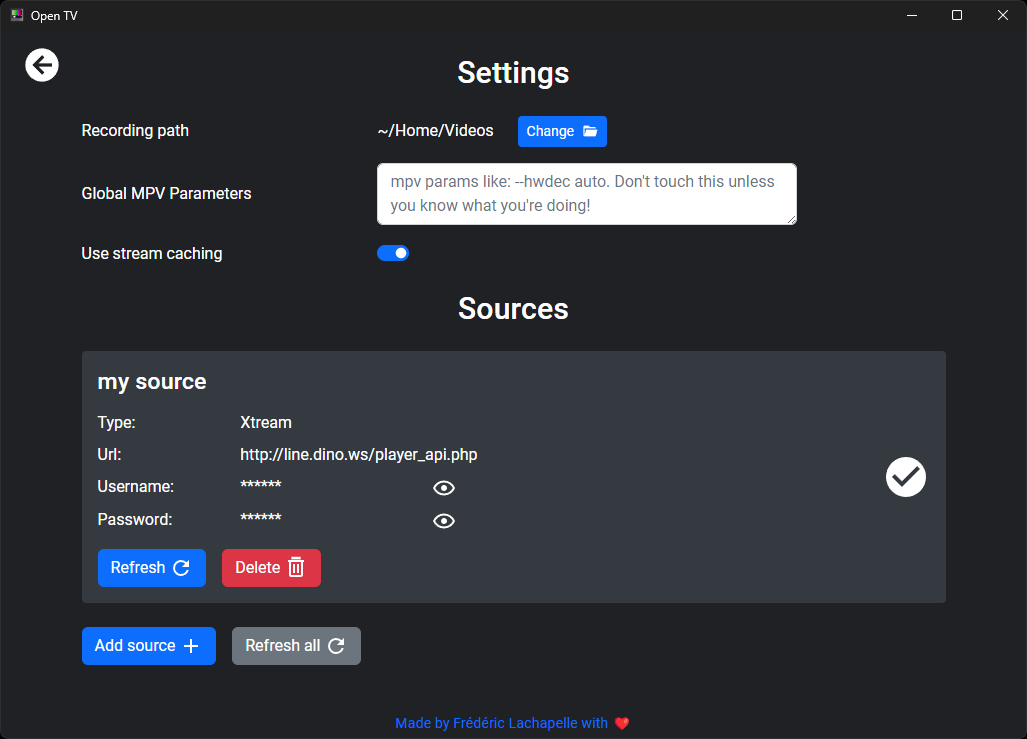This screenshot has height=739, width=1027.
Task: Click the Change button for Recording path
Action: (562, 131)
